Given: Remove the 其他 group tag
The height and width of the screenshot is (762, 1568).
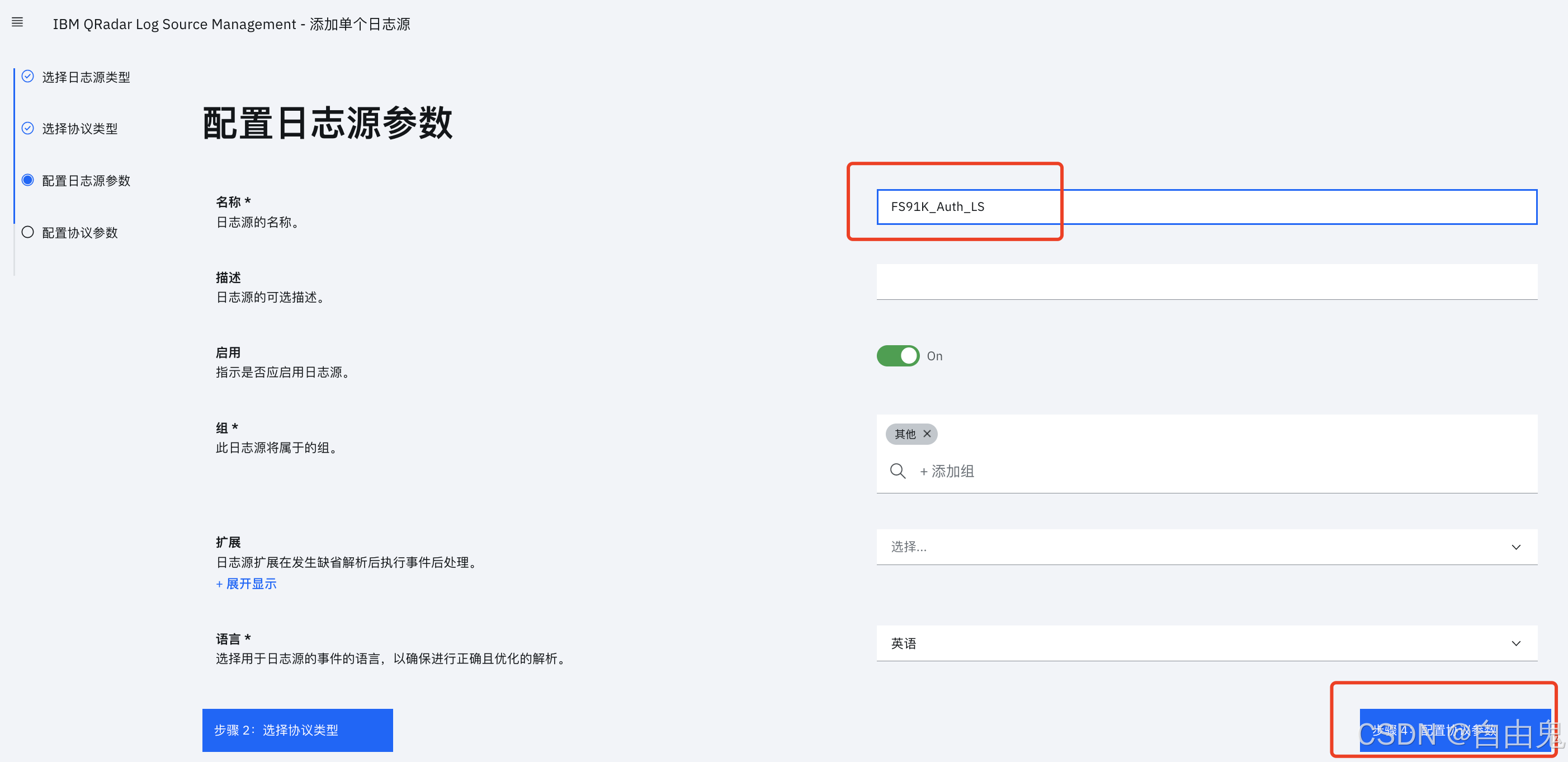Looking at the screenshot, I should point(927,434).
